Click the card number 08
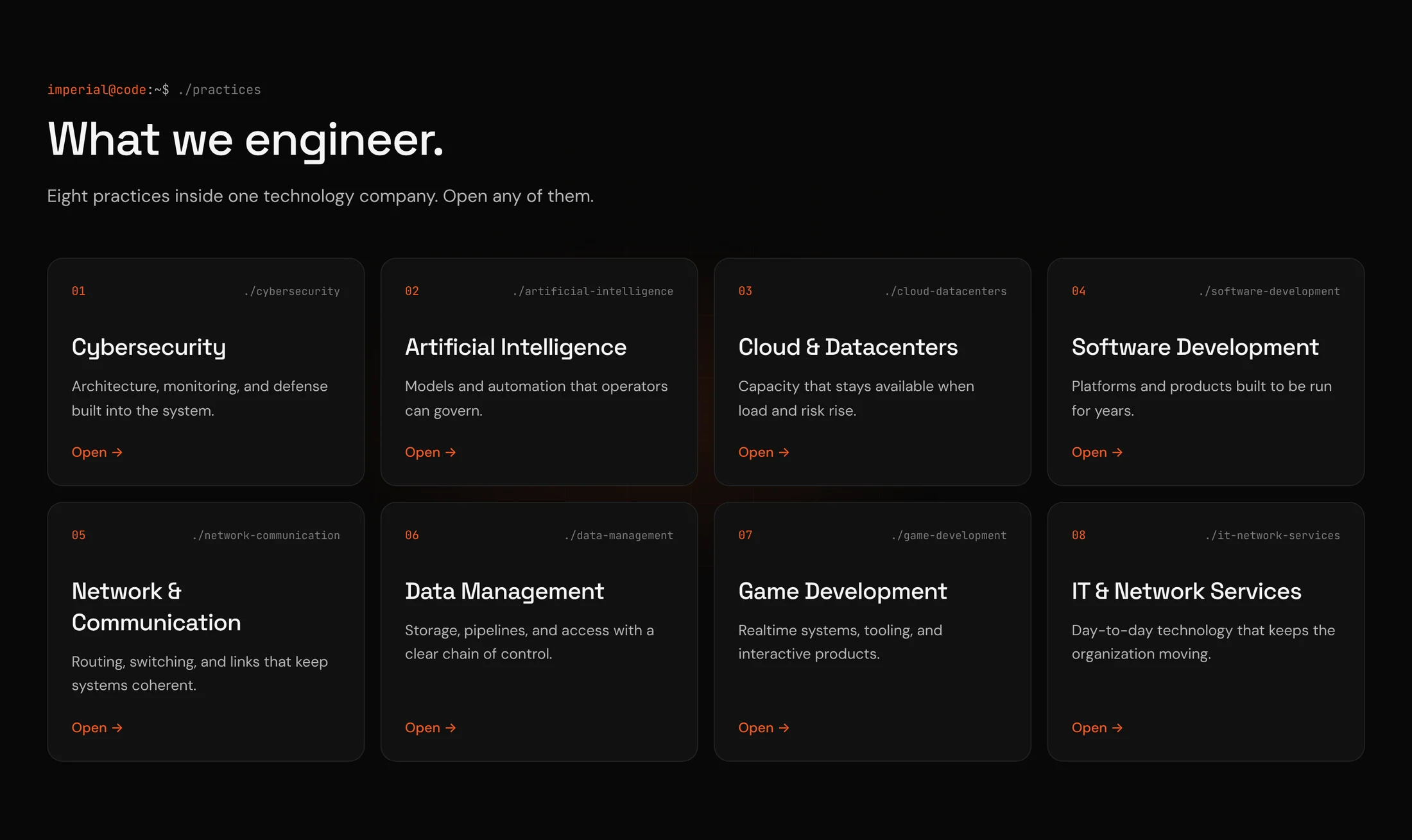 click(x=1079, y=535)
